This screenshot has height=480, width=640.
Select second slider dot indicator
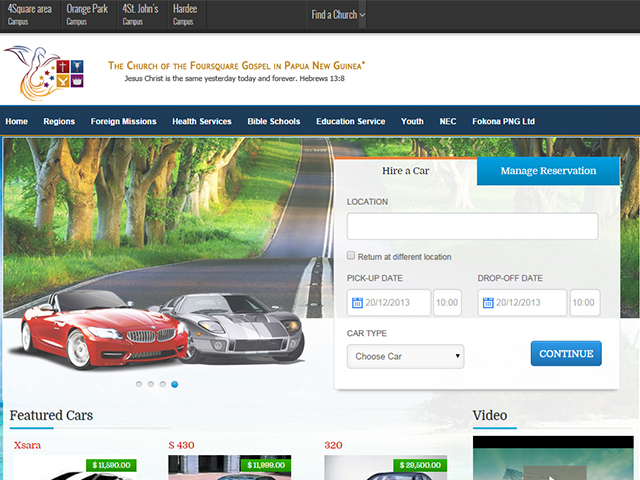tap(151, 384)
